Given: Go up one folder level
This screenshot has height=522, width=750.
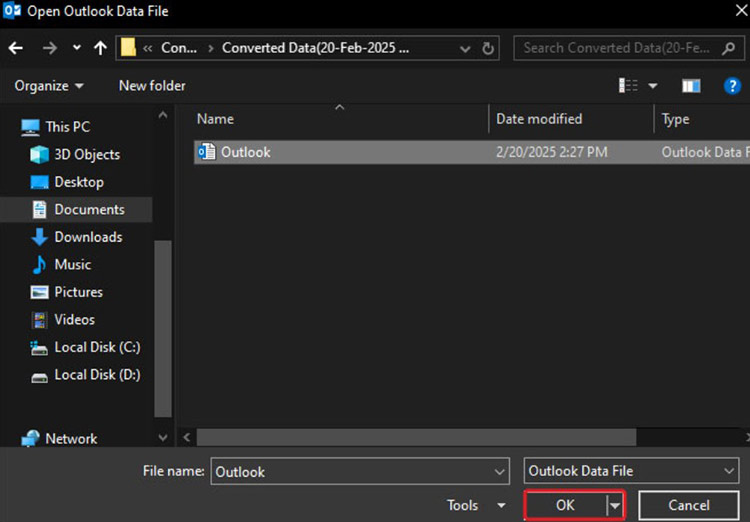Looking at the screenshot, I should click(x=100, y=48).
